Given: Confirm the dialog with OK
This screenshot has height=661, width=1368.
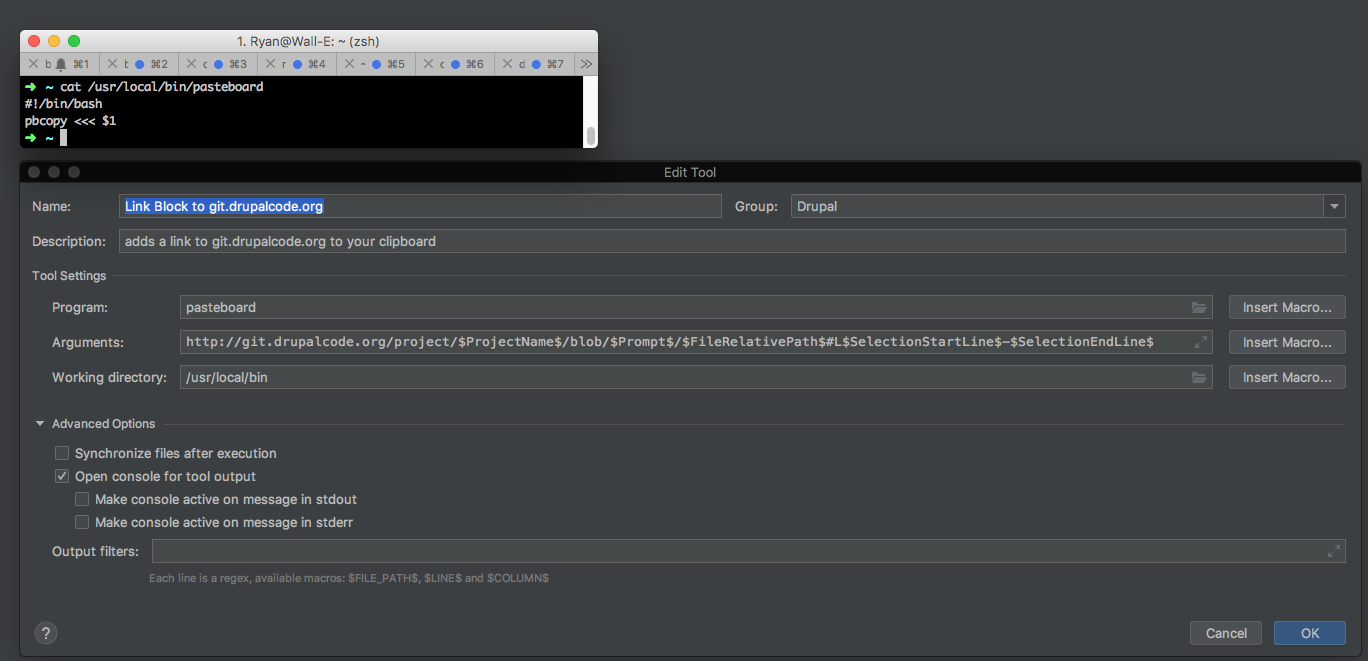Looking at the screenshot, I should (x=1310, y=633).
